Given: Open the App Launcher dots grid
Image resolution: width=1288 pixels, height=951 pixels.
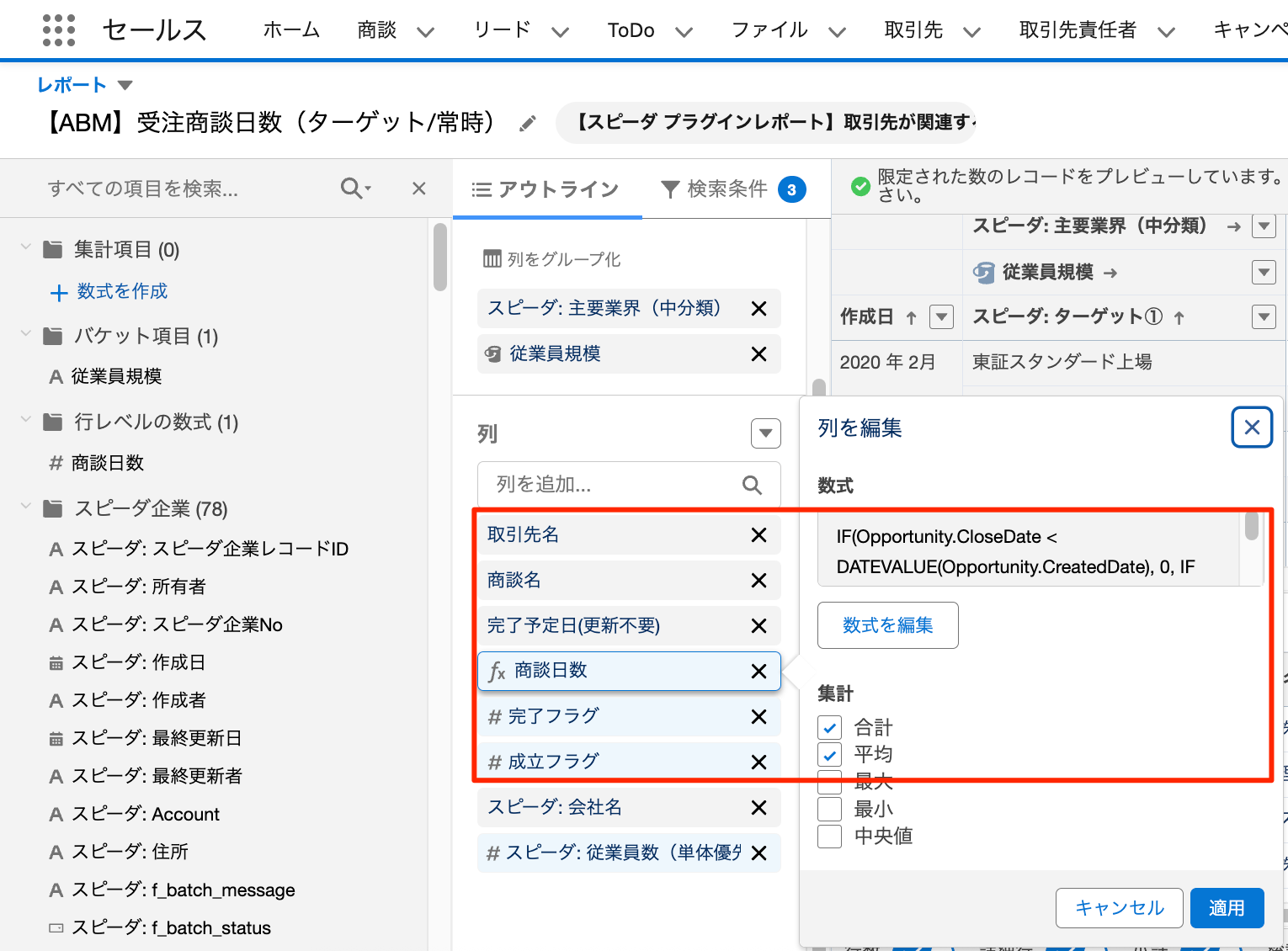Looking at the screenshot, I should coord(58,30).
